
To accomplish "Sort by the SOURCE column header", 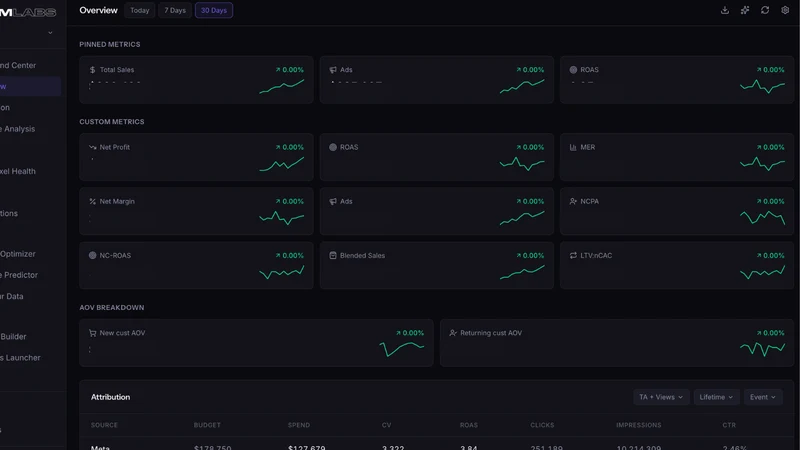I will tap(104, 425).
